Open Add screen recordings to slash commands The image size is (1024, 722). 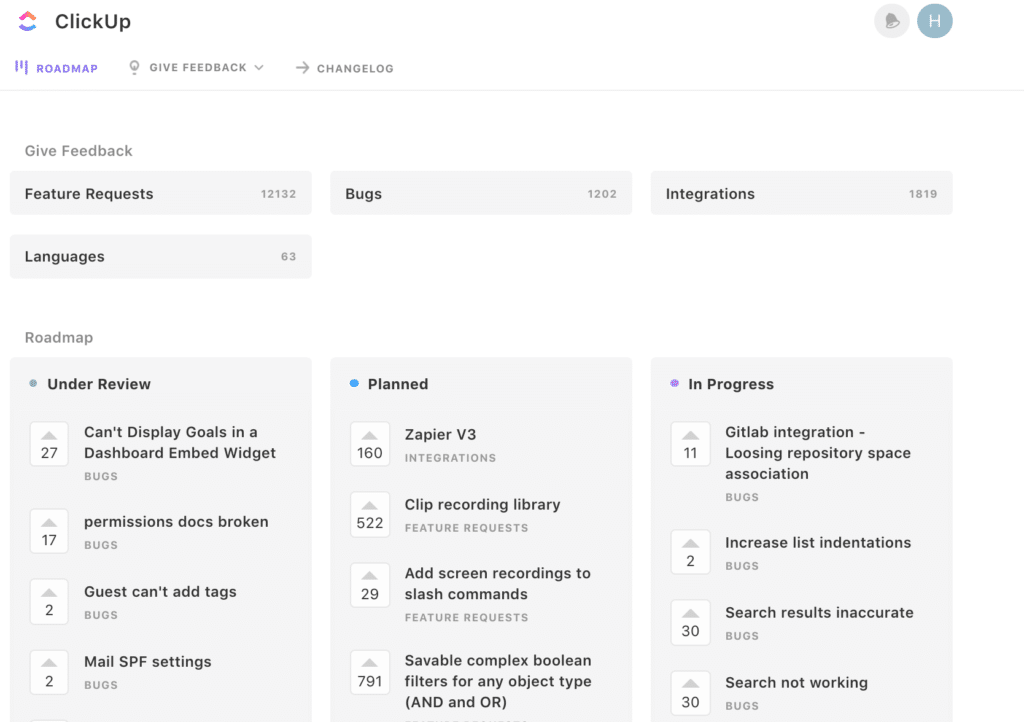497,584
